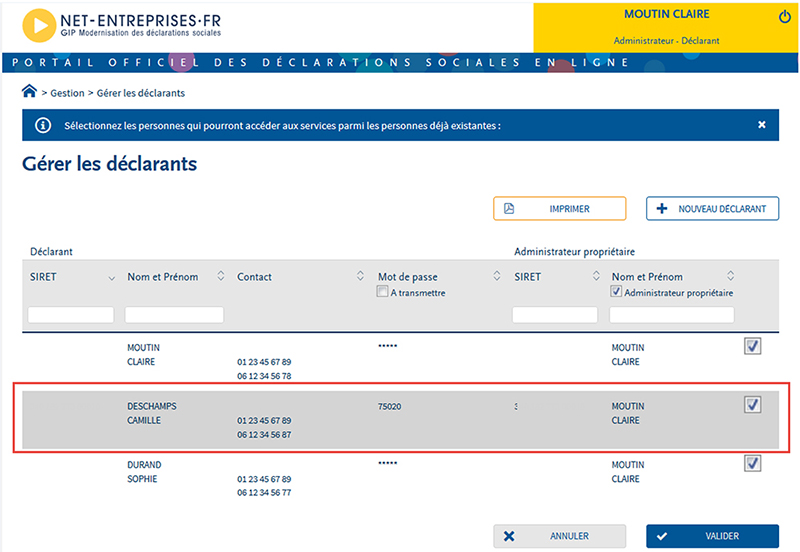Click Administrateur - Déclarant role text
The image size is (800, 552).
click(666, 40)
